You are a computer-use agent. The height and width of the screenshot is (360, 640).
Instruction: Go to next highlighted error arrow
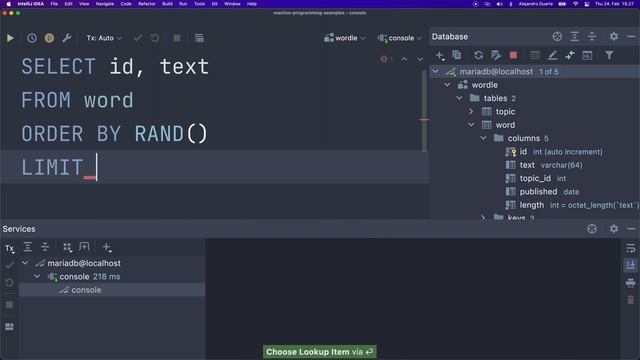(x=420, y=59)
